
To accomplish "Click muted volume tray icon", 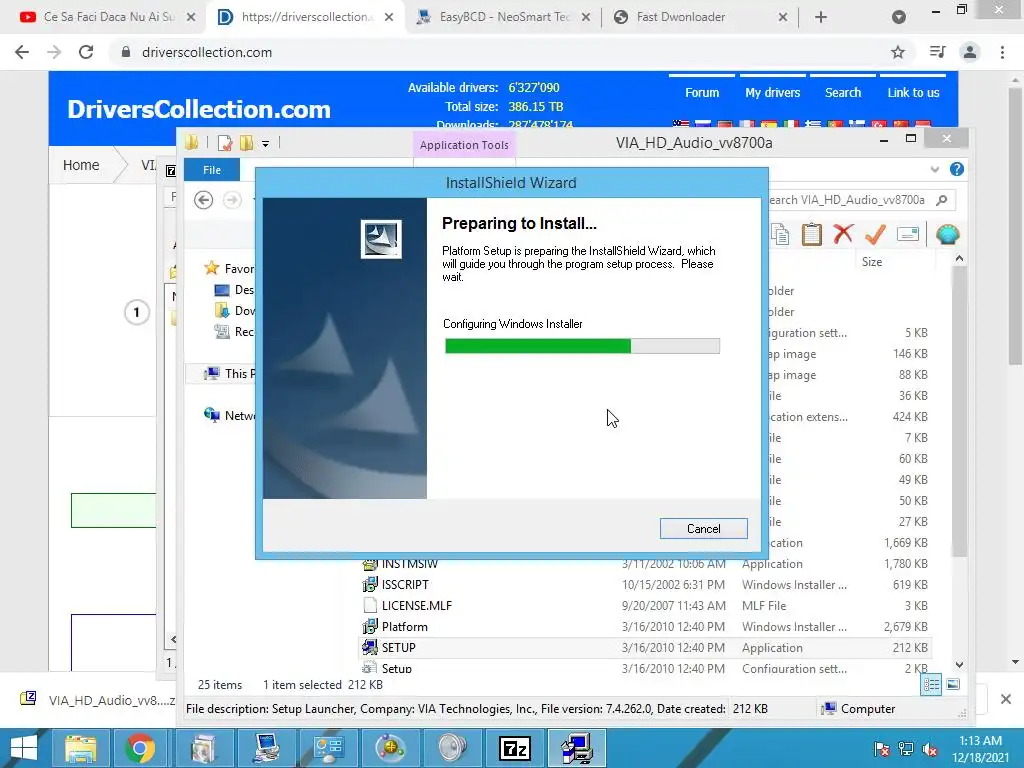I will (x=930, y=750).
